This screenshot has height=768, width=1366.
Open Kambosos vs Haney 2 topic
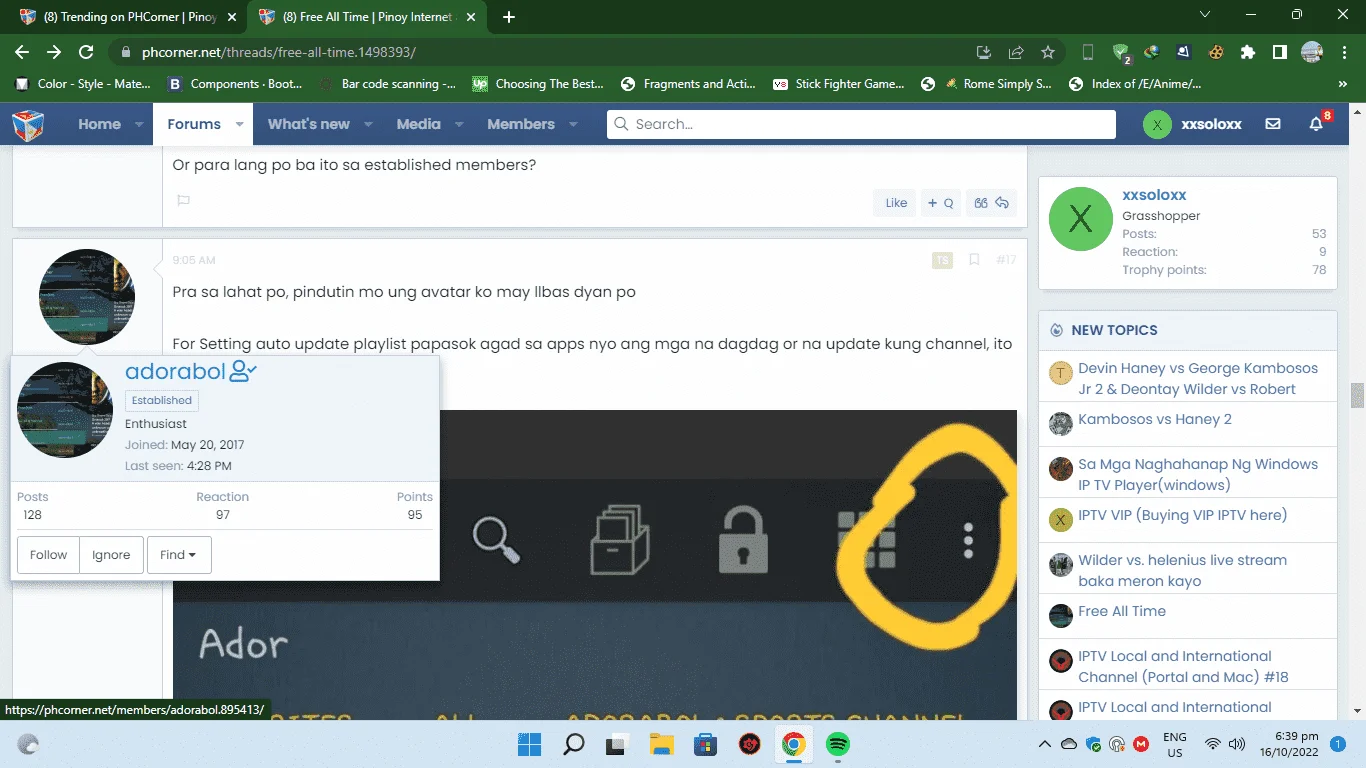(x=1155, y=419)
